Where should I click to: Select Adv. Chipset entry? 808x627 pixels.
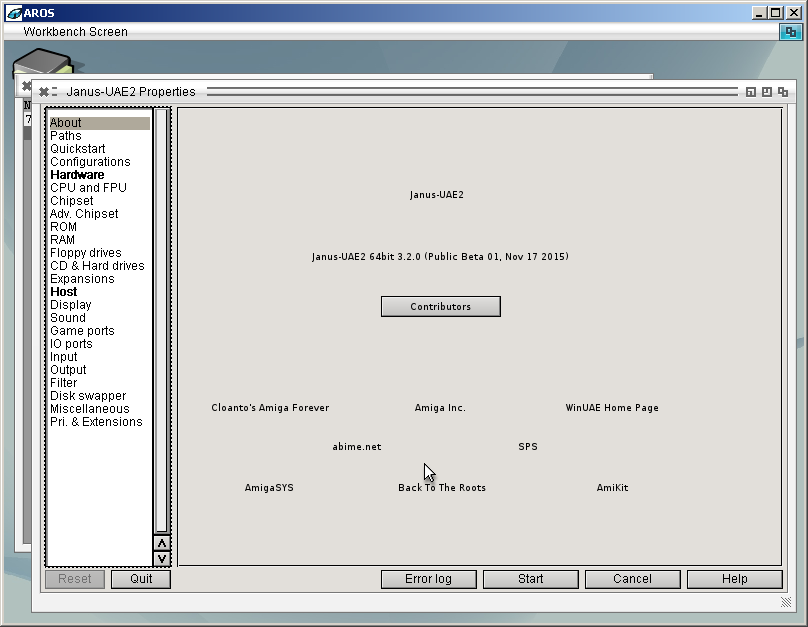99,214
